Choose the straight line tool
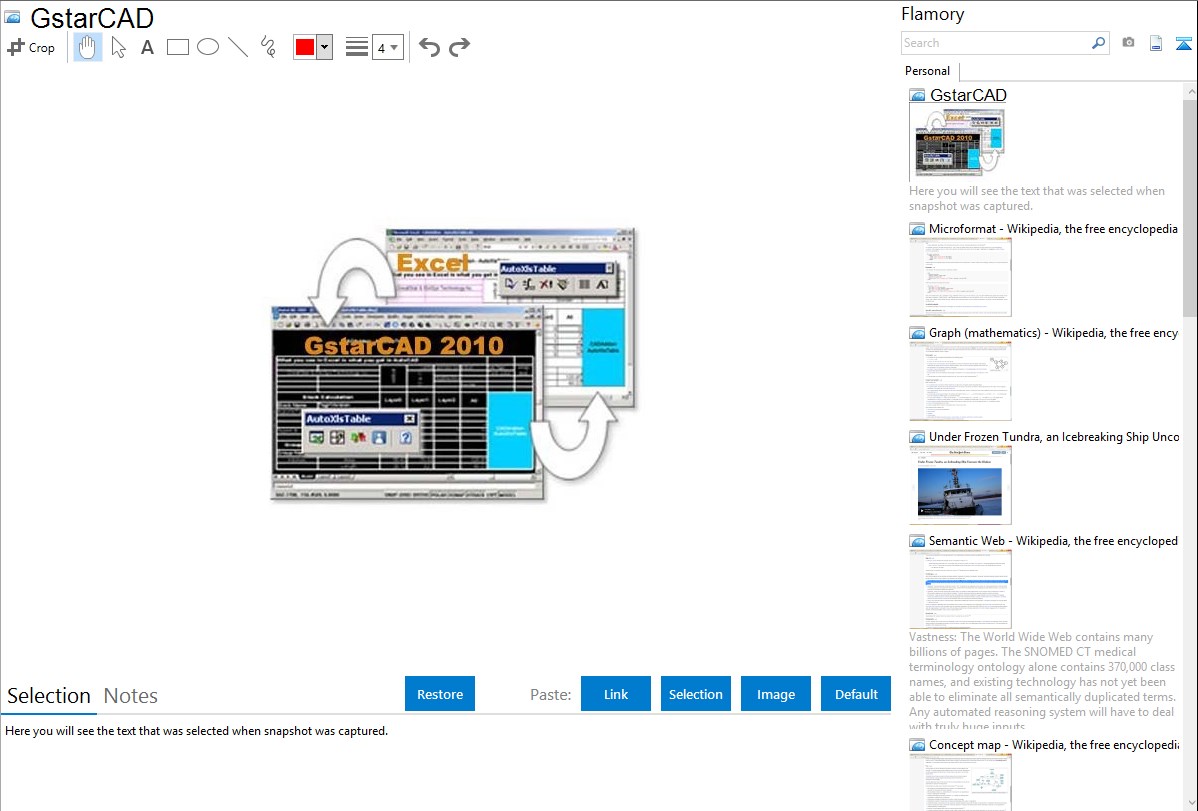 (238, 47)
